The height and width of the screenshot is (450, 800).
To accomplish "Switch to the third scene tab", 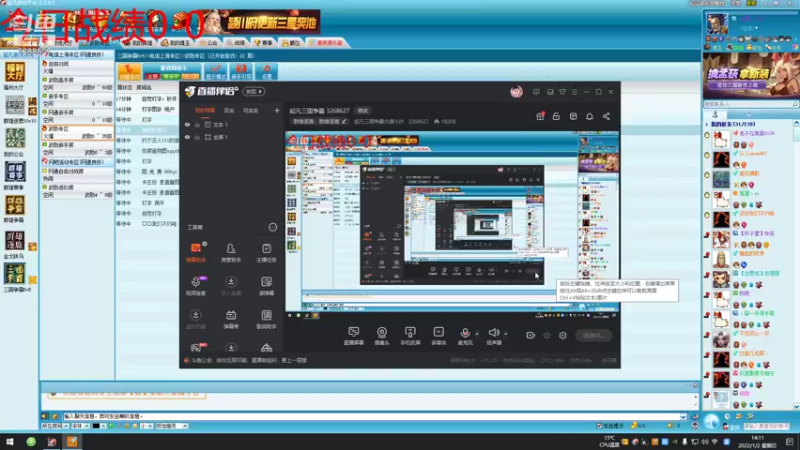I will (x=251, y=111).
